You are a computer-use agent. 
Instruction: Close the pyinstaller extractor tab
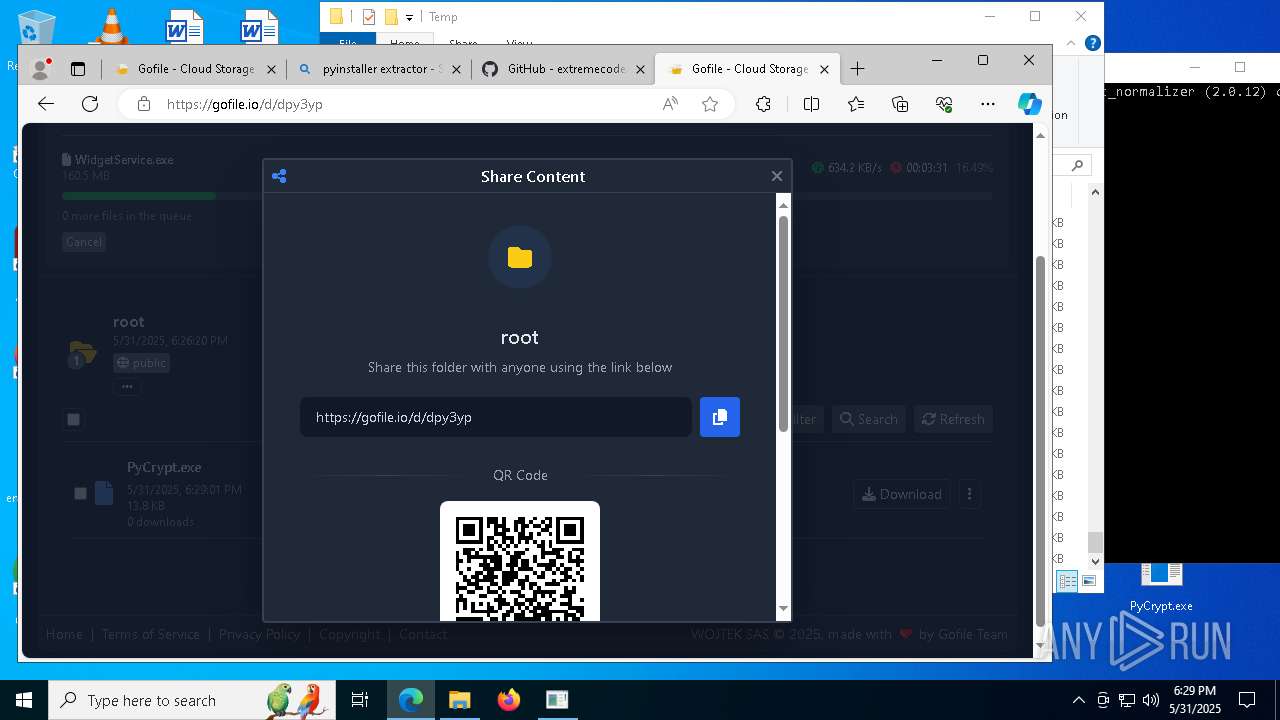pyautogui.click(x=456, y=69)
